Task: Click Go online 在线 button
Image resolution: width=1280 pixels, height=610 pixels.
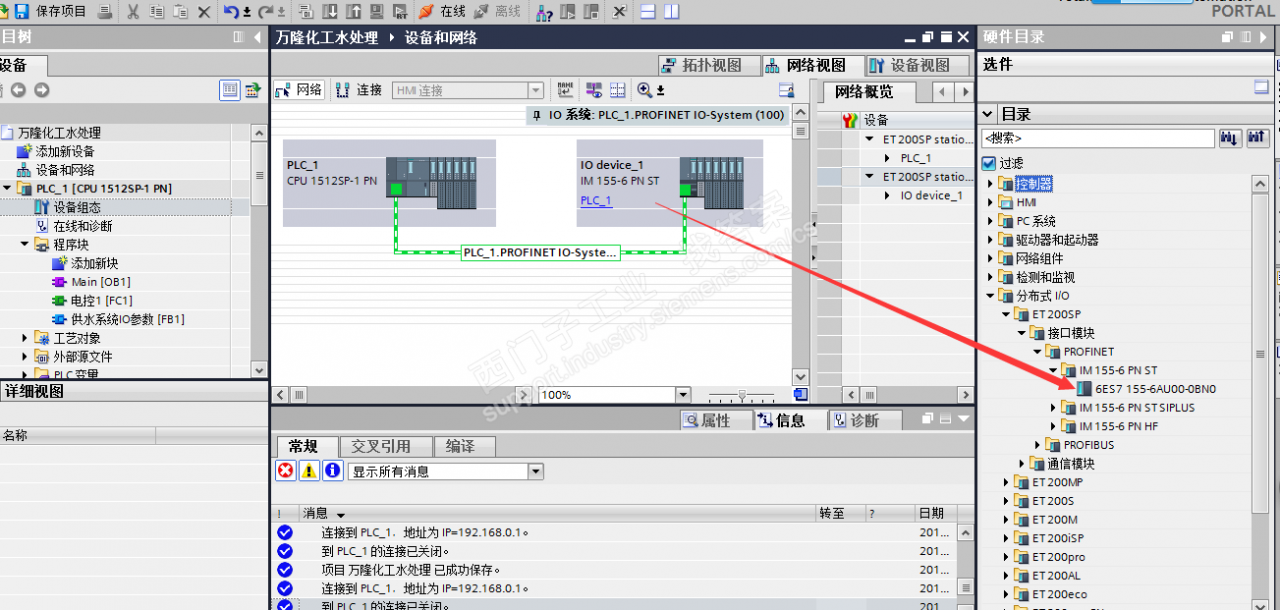Action: pos(442,12)
